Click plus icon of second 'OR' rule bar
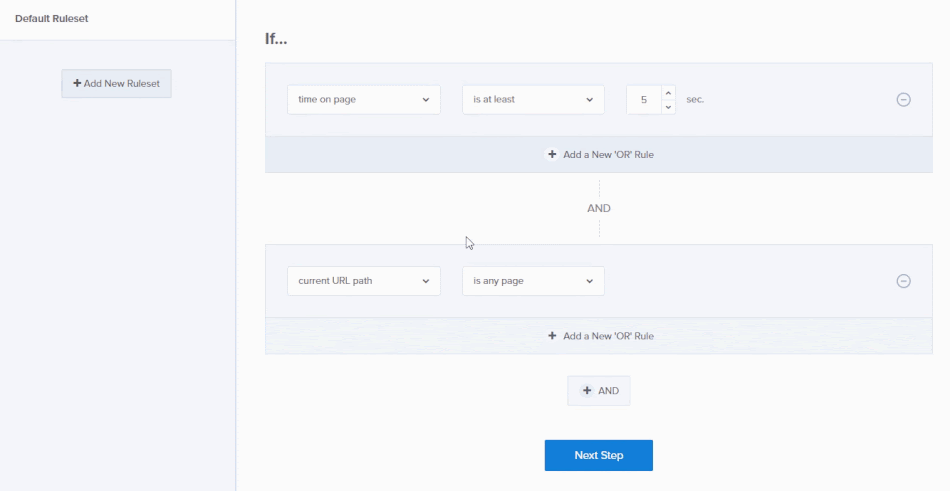Image resolution: width=950 pixels, height=491 pixels. click(x=552, y=336)
